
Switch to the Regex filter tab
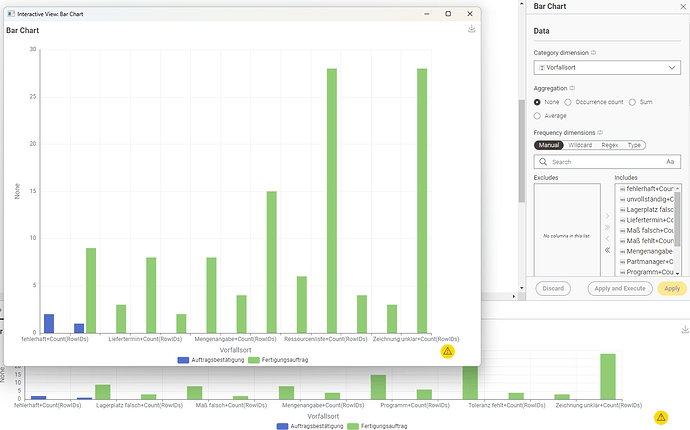click(611, 145)
